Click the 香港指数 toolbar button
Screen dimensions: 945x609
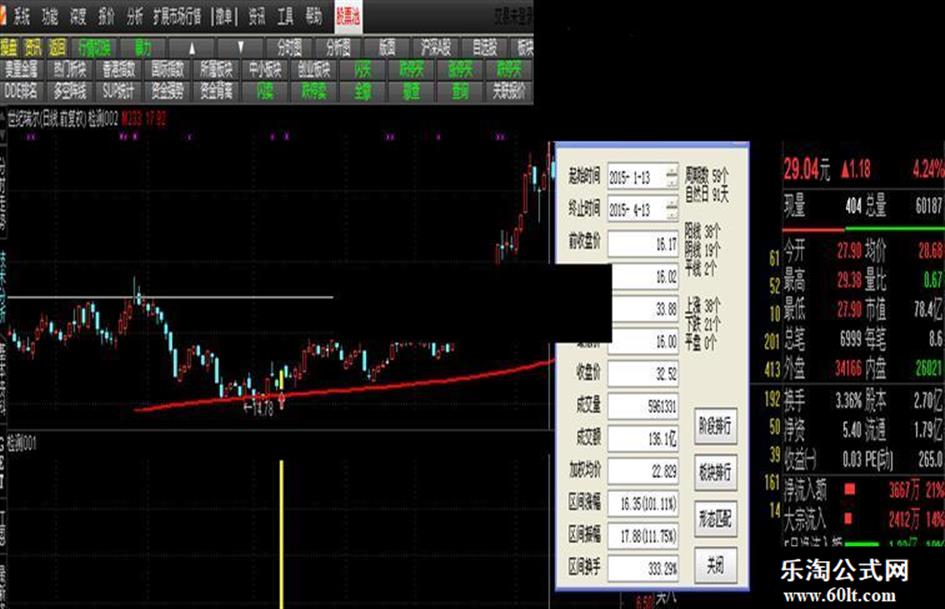click(x=119, y=69)
